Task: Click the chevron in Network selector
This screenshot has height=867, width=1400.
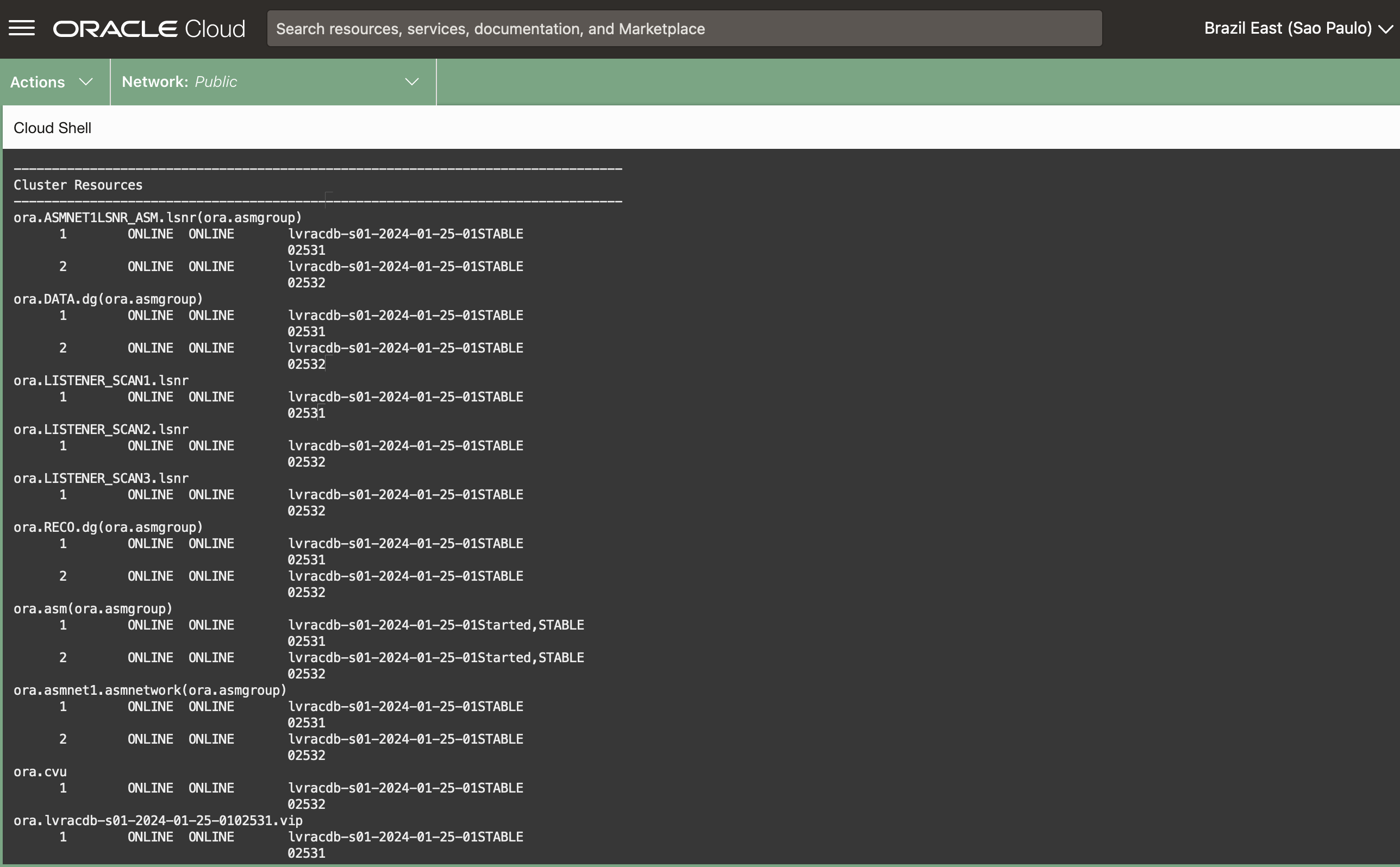Action: [412, 82]
